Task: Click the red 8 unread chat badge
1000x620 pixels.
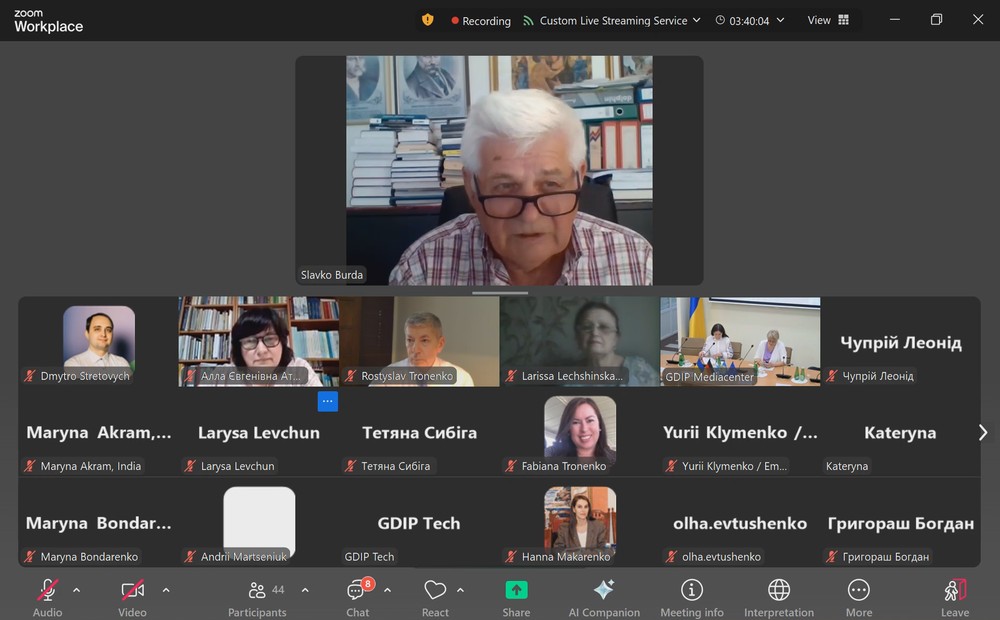Action: pyautogui.click(x=367, y=584)
